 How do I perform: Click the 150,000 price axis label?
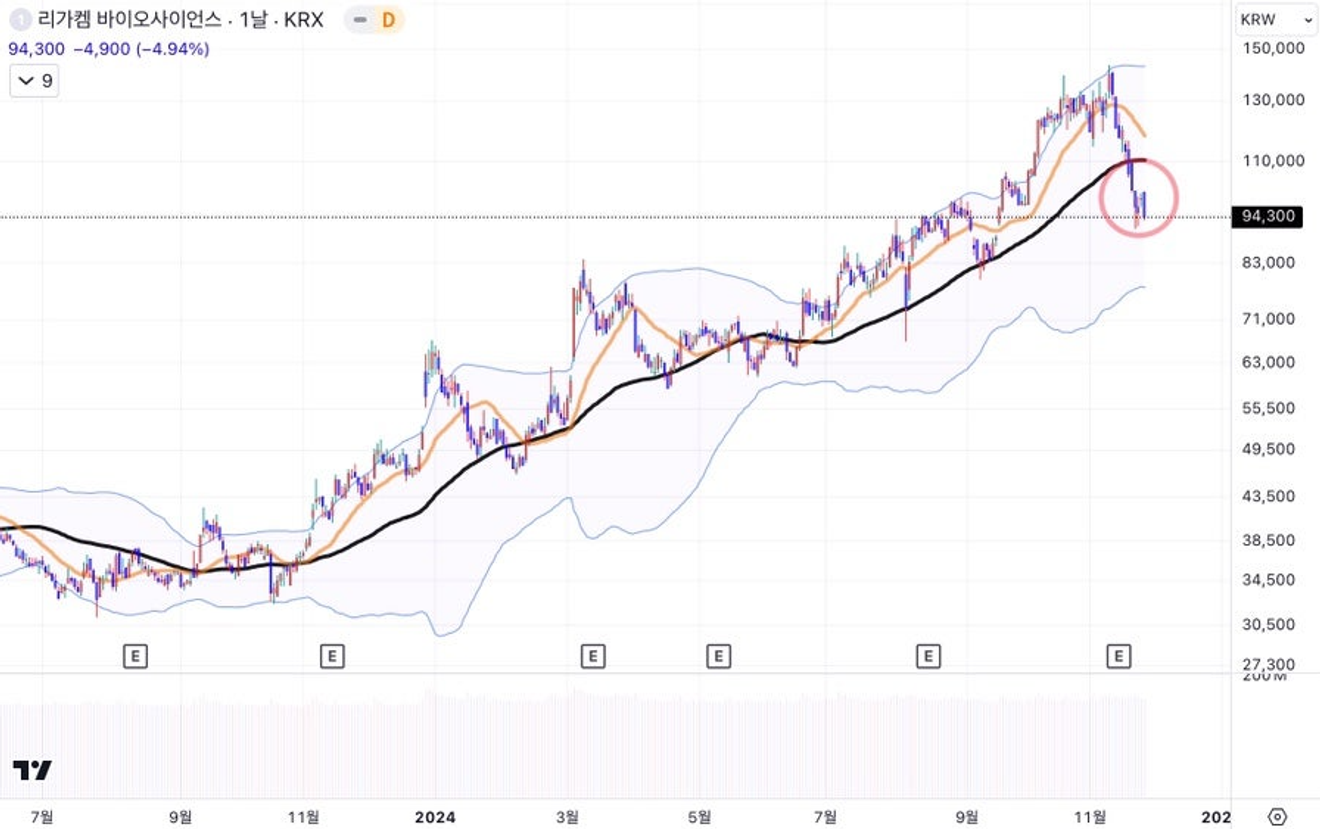(1274, 48)
